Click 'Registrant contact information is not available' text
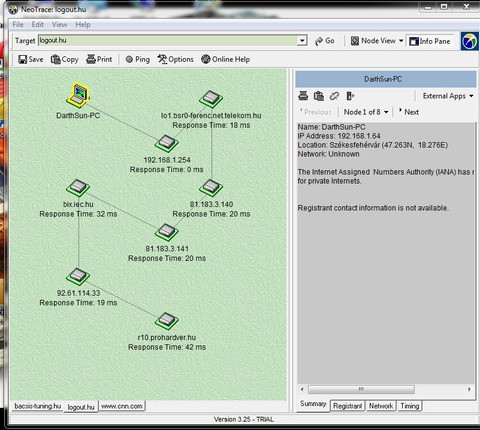Viewport: 480px width, 430px height. (373, 208)
